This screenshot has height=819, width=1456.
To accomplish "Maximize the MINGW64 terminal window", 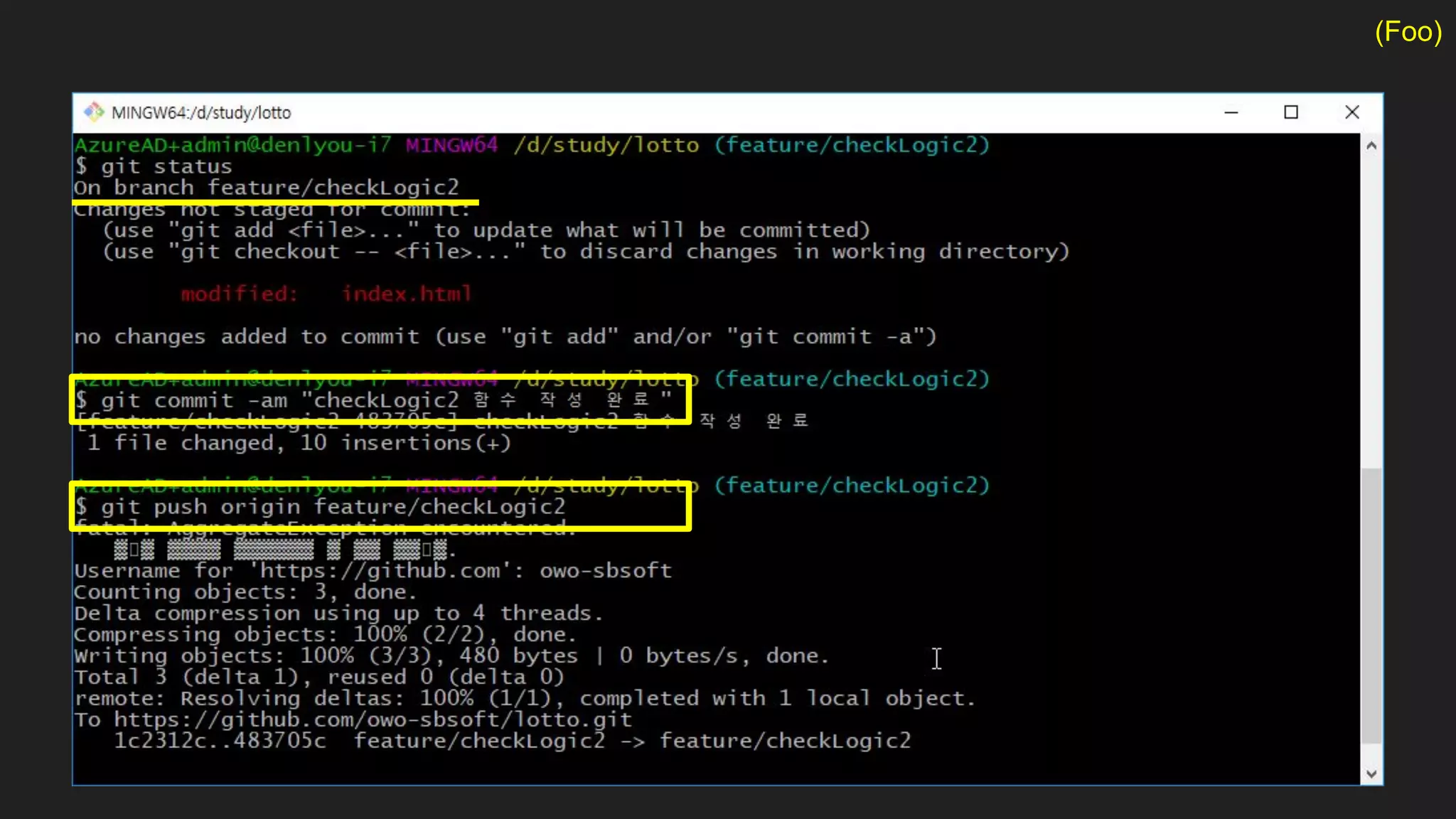I will pos(1291,112).
